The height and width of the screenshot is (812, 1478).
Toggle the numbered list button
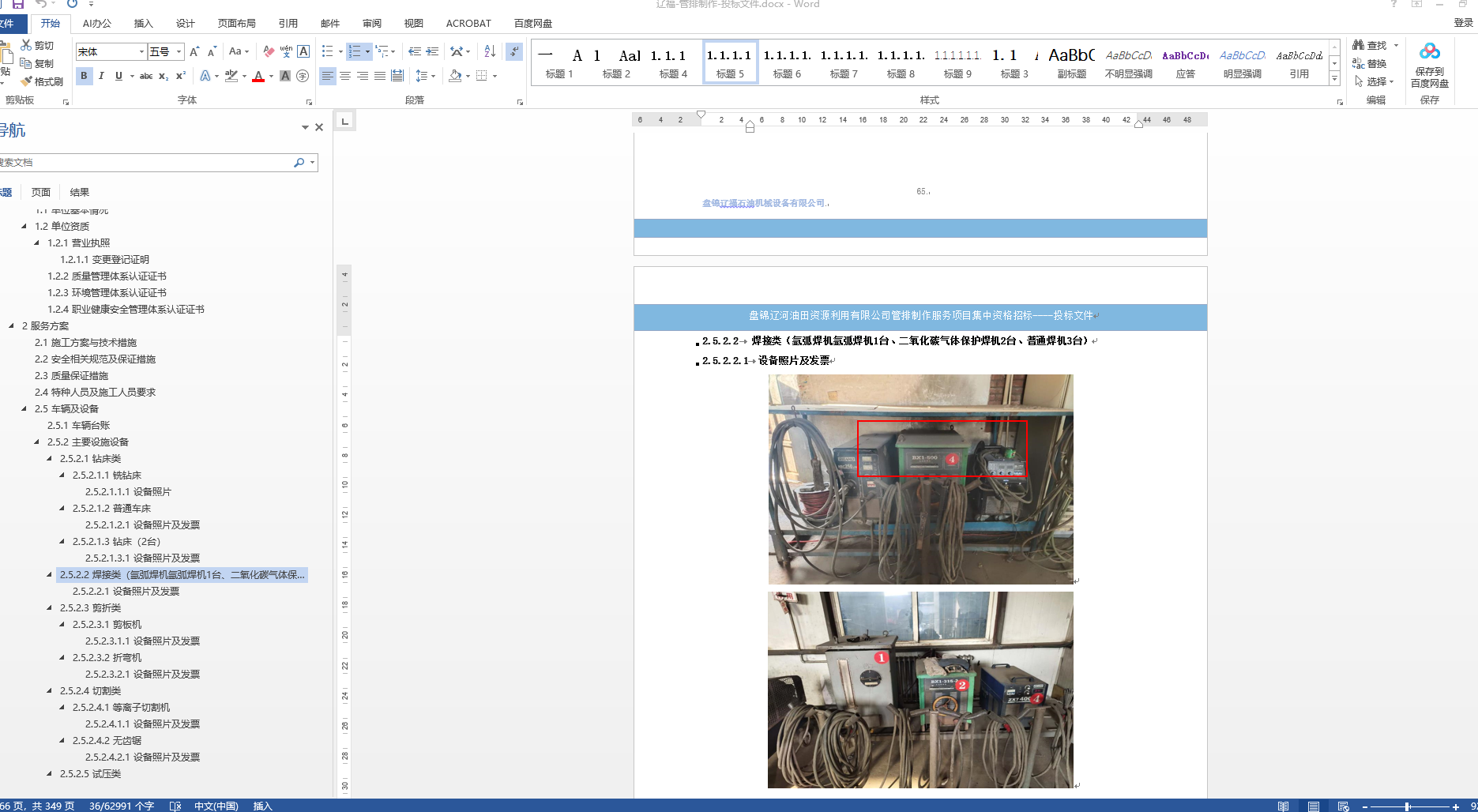[x=355, y=52]
